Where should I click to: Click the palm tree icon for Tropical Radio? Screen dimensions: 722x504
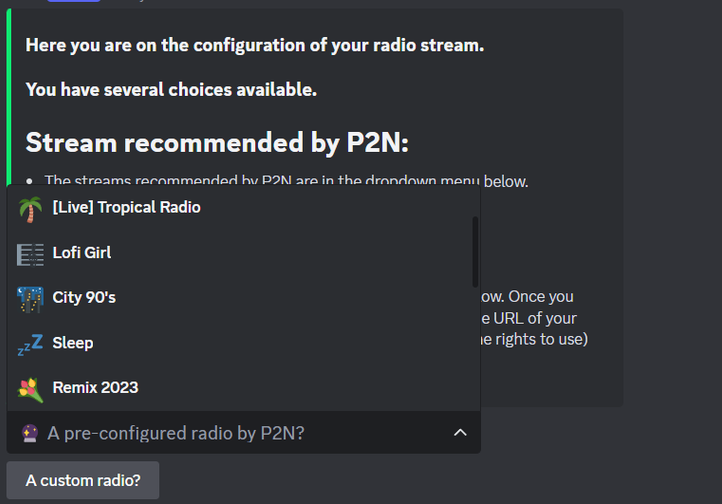pos(30,209)
